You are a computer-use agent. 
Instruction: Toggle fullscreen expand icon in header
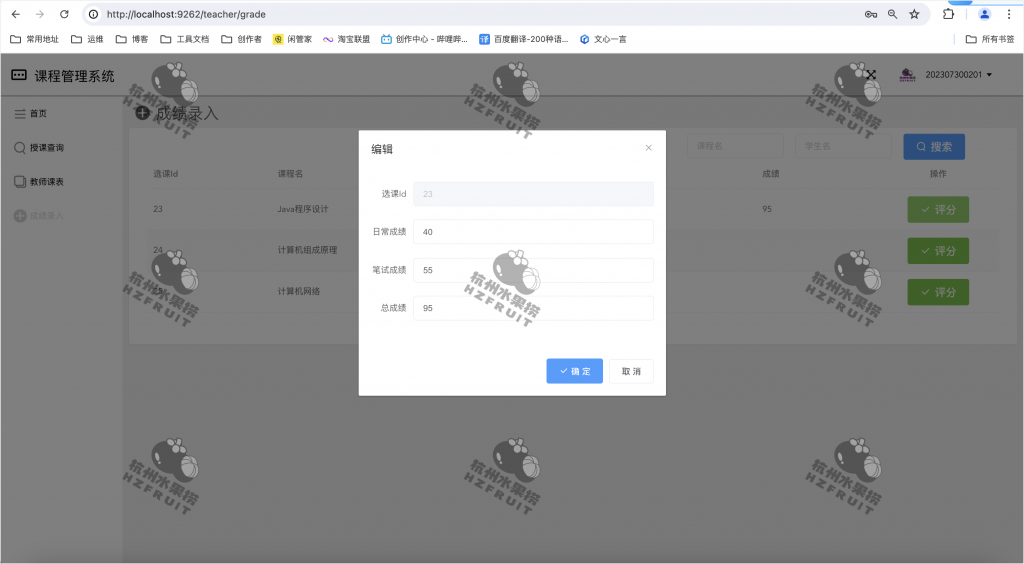click(871, 75)
